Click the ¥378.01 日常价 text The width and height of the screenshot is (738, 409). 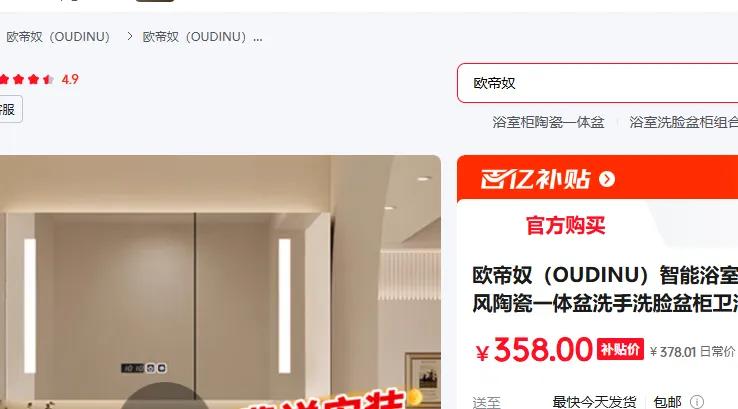point(692,352)
